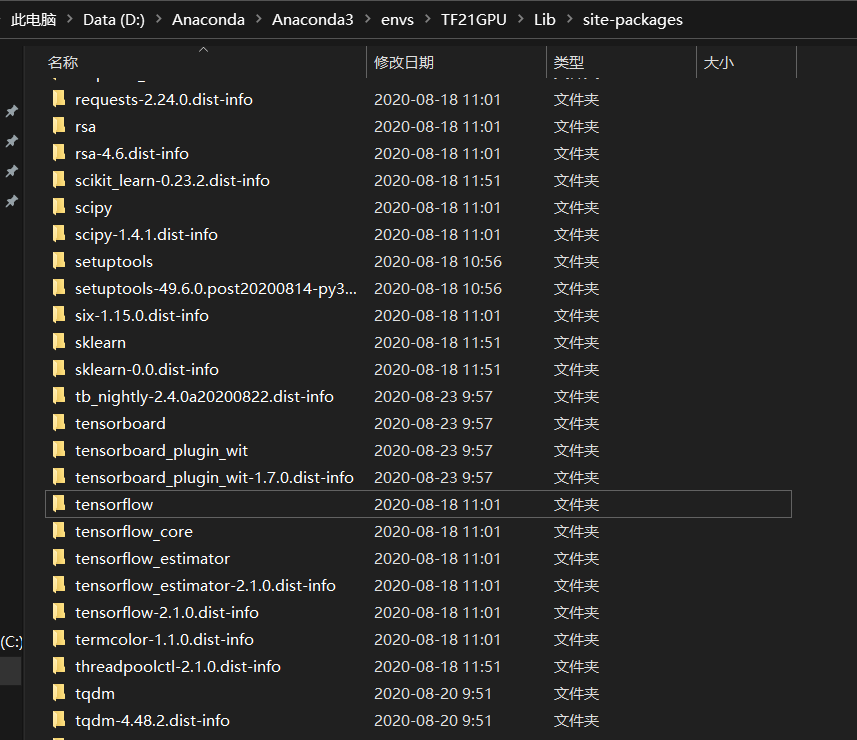This screenshot has width=857, height=740.
Task: Select the name tensorflow-2.1.0.dist-info
Action: [167, 612]
